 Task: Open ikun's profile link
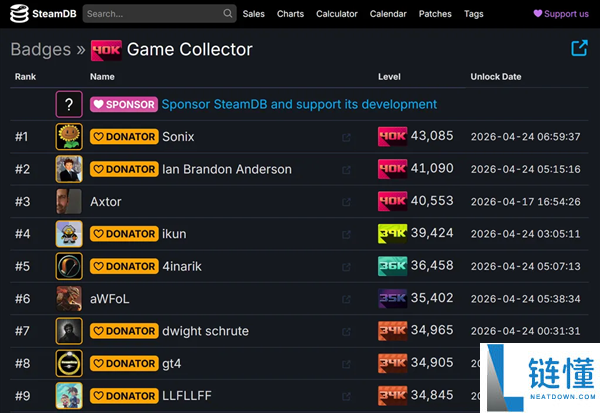(x=174, y=234)
